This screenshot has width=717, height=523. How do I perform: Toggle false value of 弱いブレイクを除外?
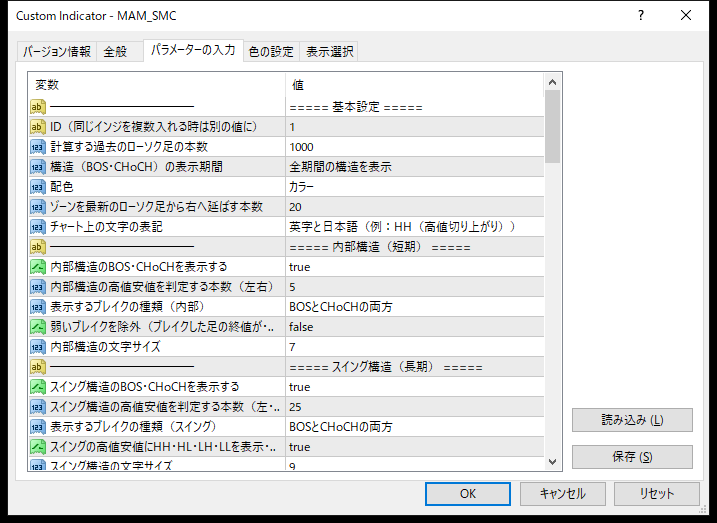point(415,326)
